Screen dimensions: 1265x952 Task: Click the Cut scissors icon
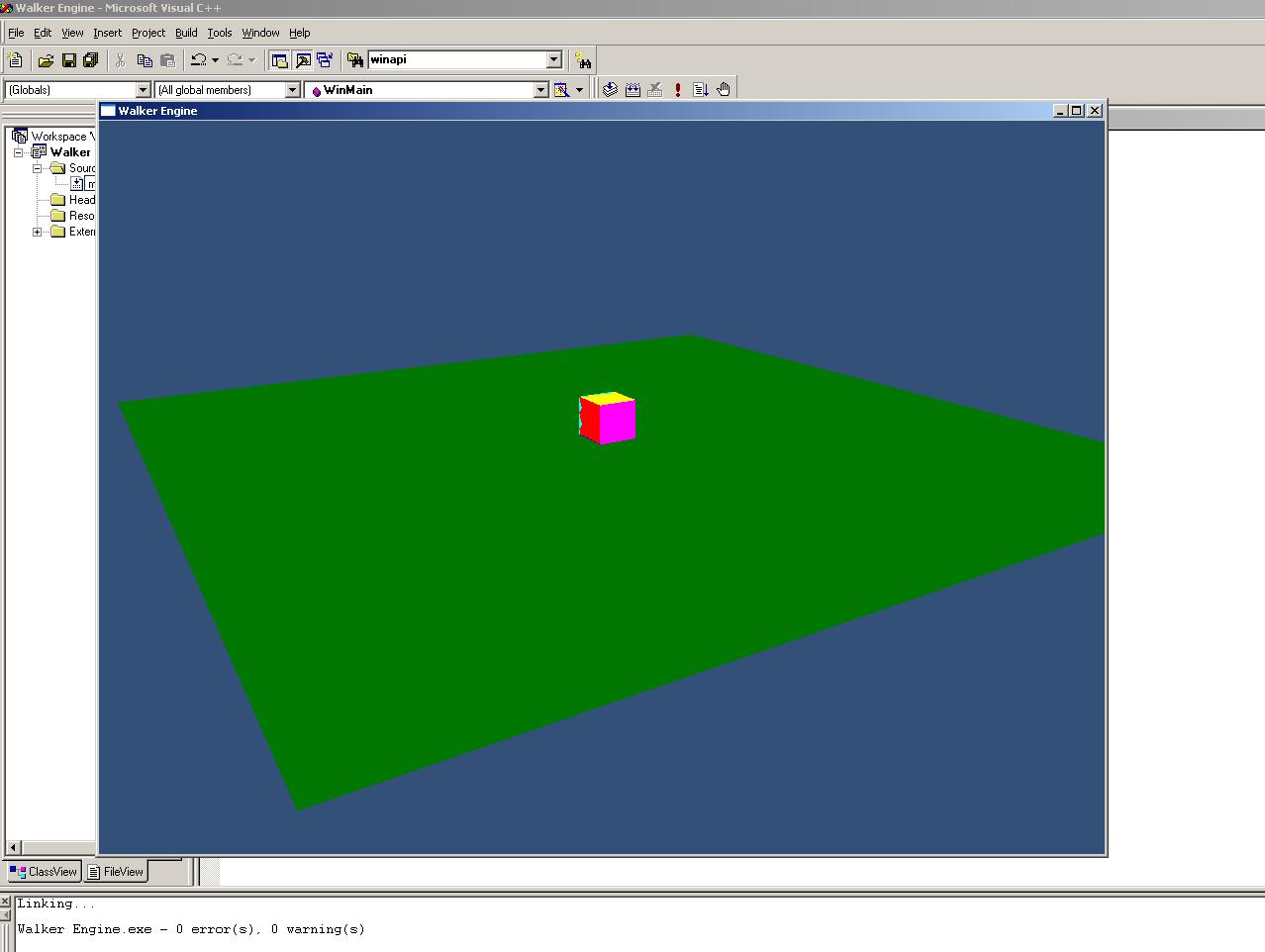tap(121, 60)
